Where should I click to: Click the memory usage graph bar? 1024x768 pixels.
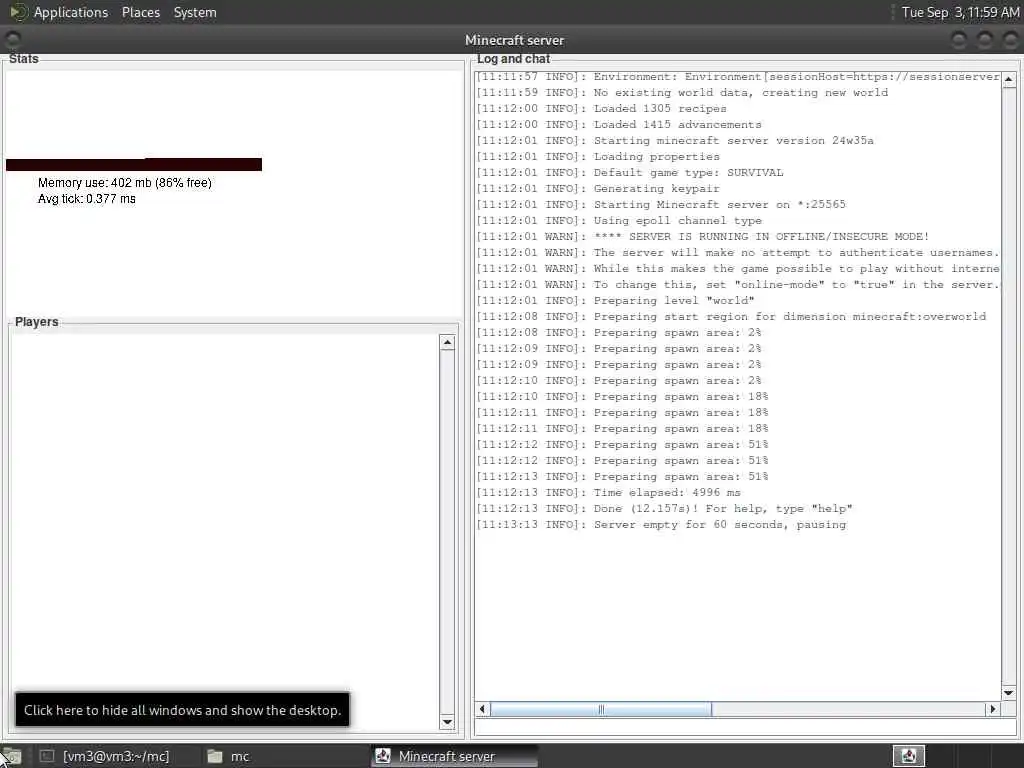click(134, 164)
